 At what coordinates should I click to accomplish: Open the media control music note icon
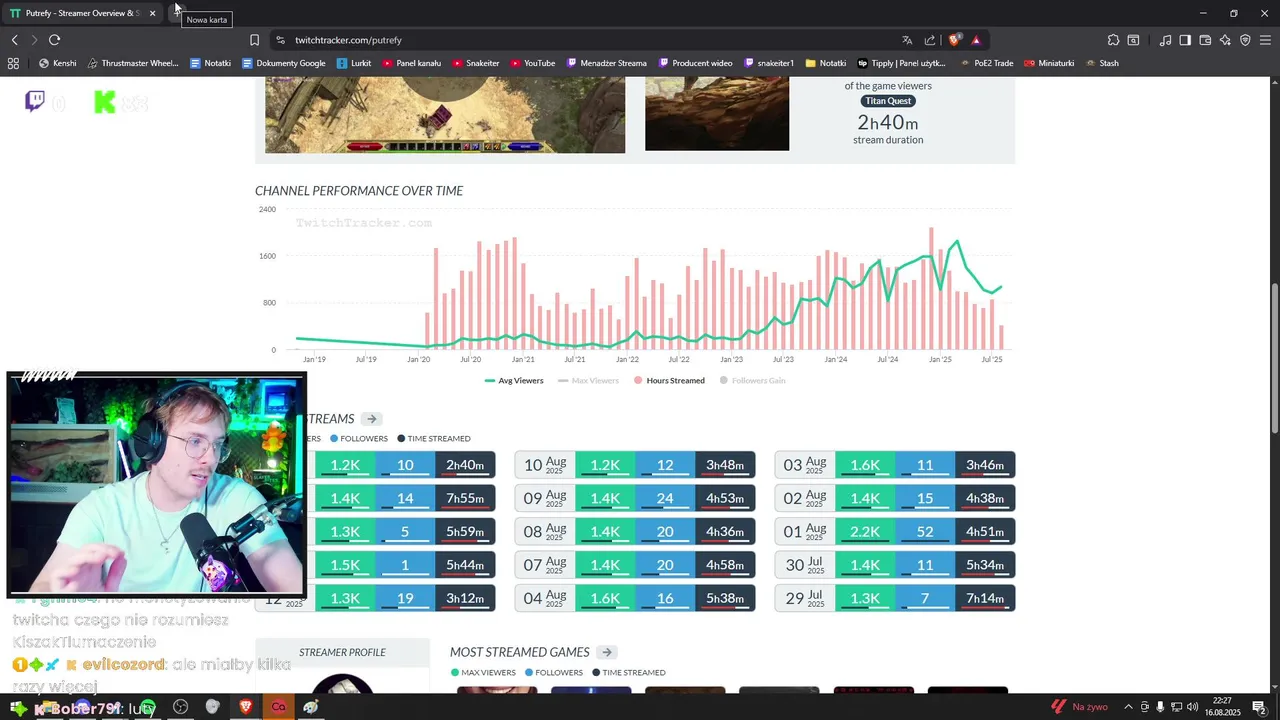click(x=1165, y=40)
